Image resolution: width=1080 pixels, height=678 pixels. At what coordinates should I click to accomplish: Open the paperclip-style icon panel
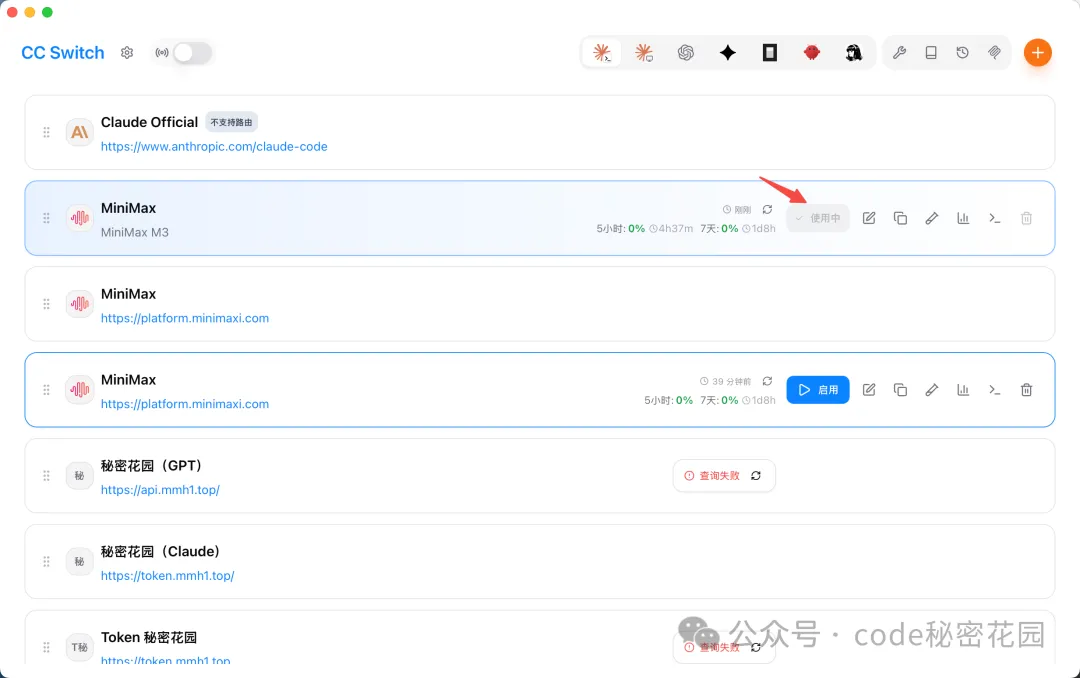tap(995, 53)
